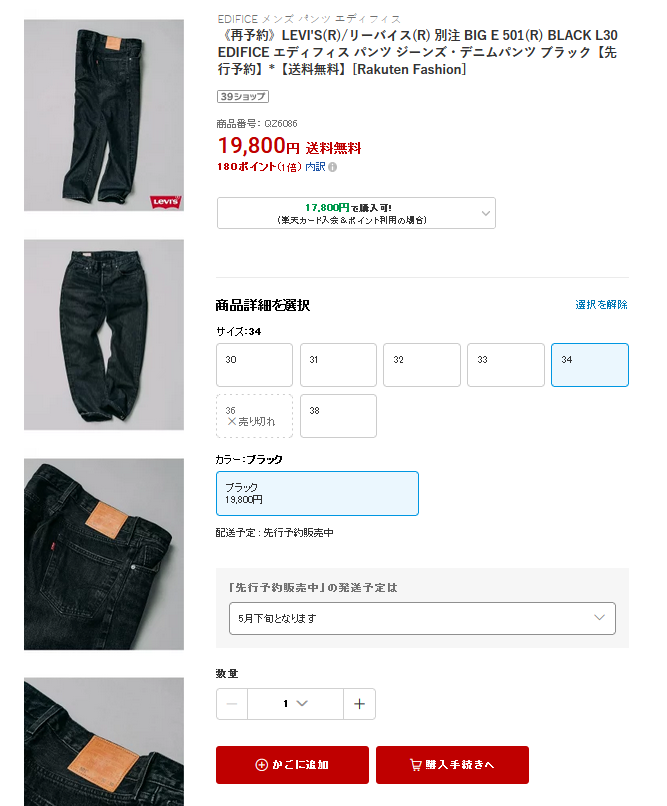
Task: Increase quantity with the plus icon
Action: (x=360, y=704)
